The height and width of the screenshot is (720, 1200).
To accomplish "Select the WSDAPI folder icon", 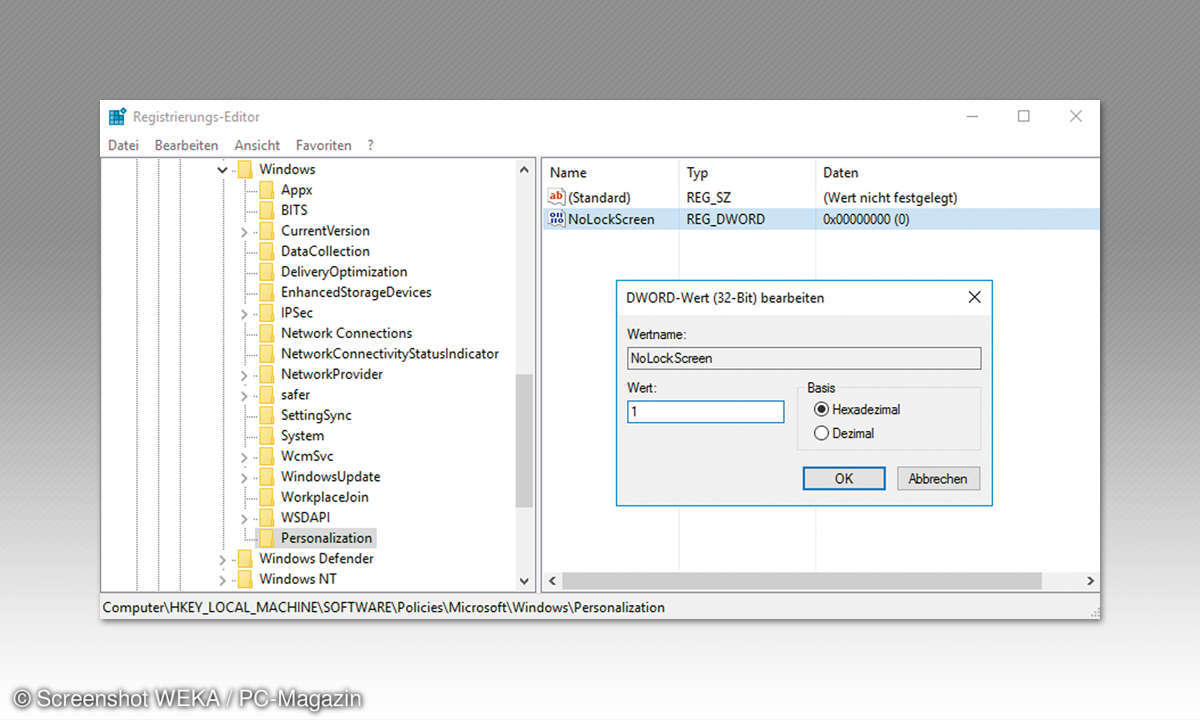I will [x=266, y=518].
